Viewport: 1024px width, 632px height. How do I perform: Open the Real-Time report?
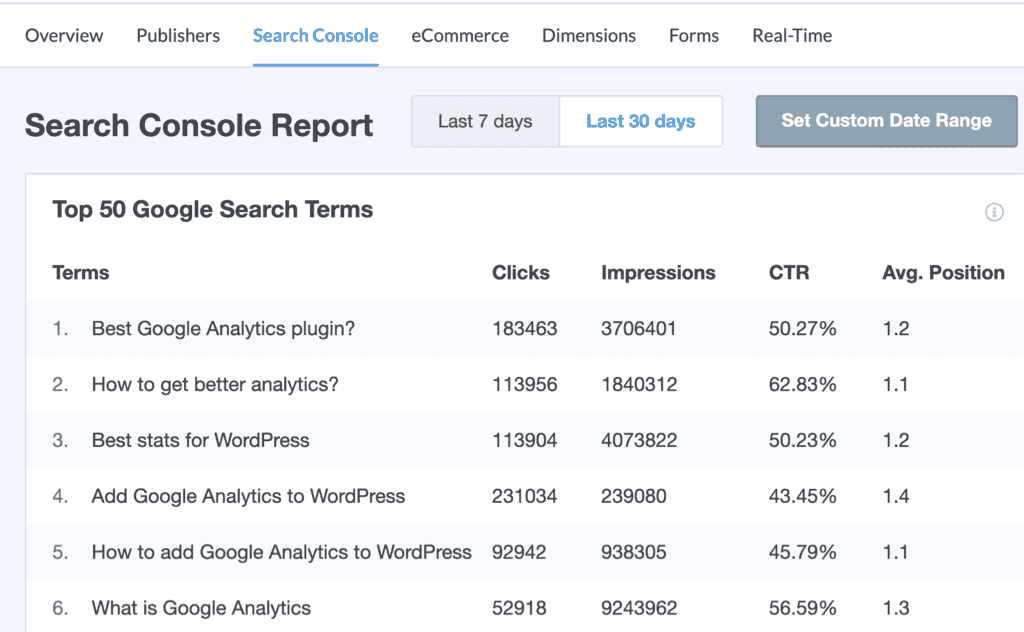coord(791,35)
